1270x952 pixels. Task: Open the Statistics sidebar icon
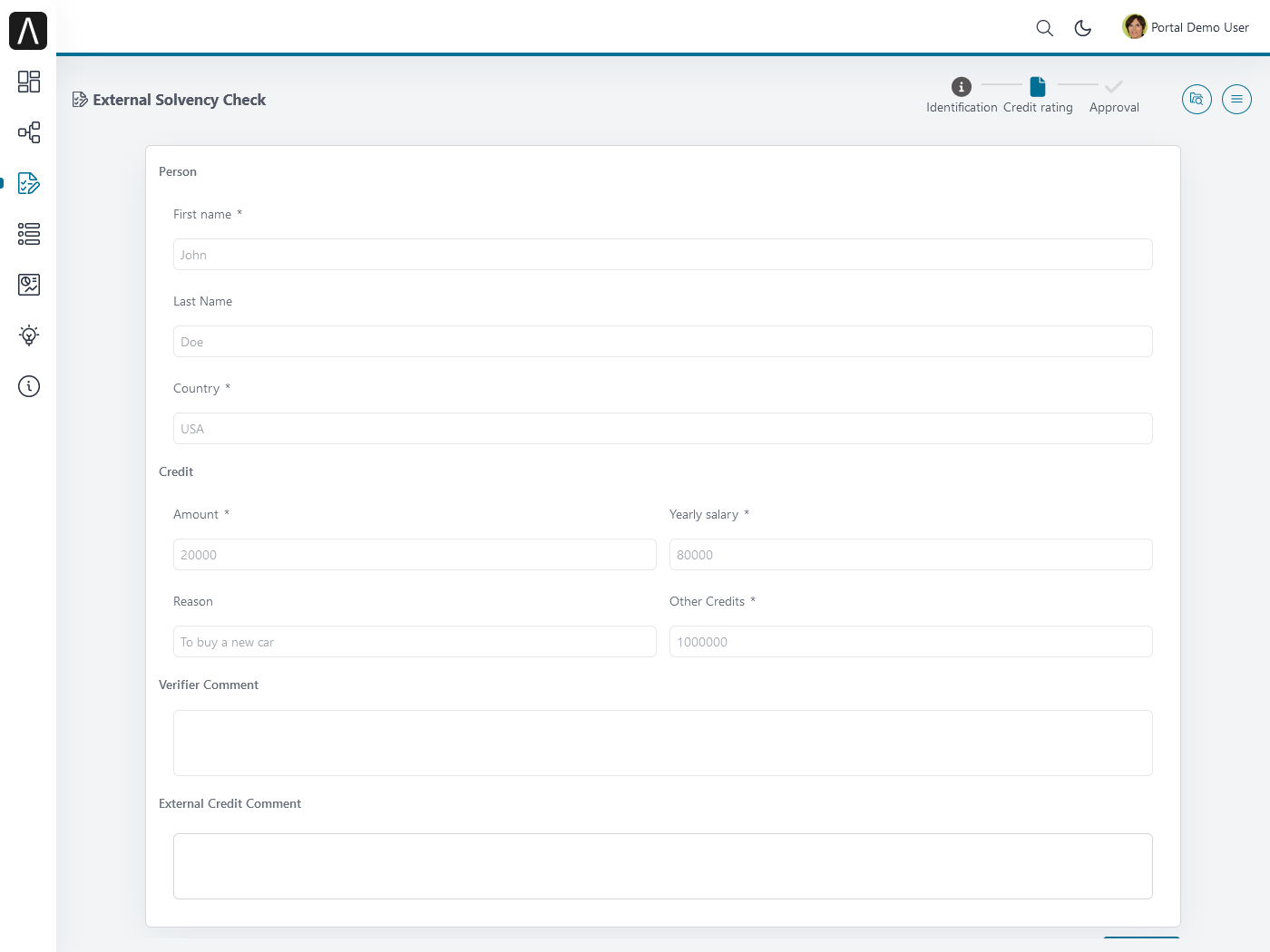point(29,285)
